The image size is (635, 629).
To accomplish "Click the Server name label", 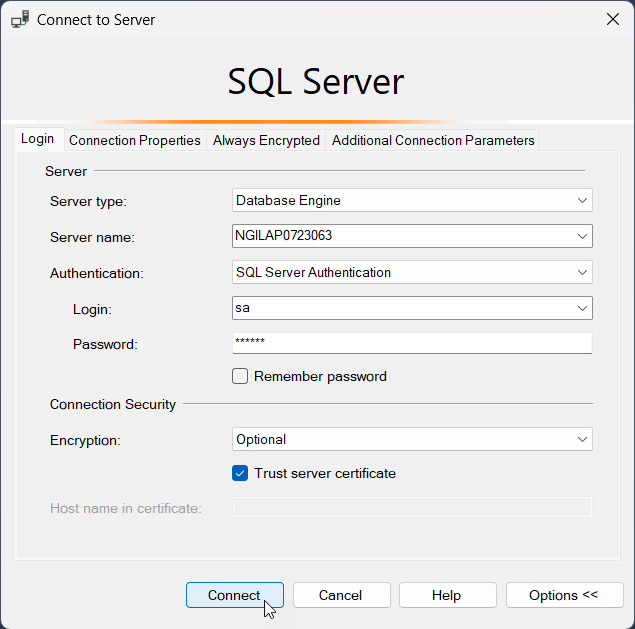I will click(92, 237).
